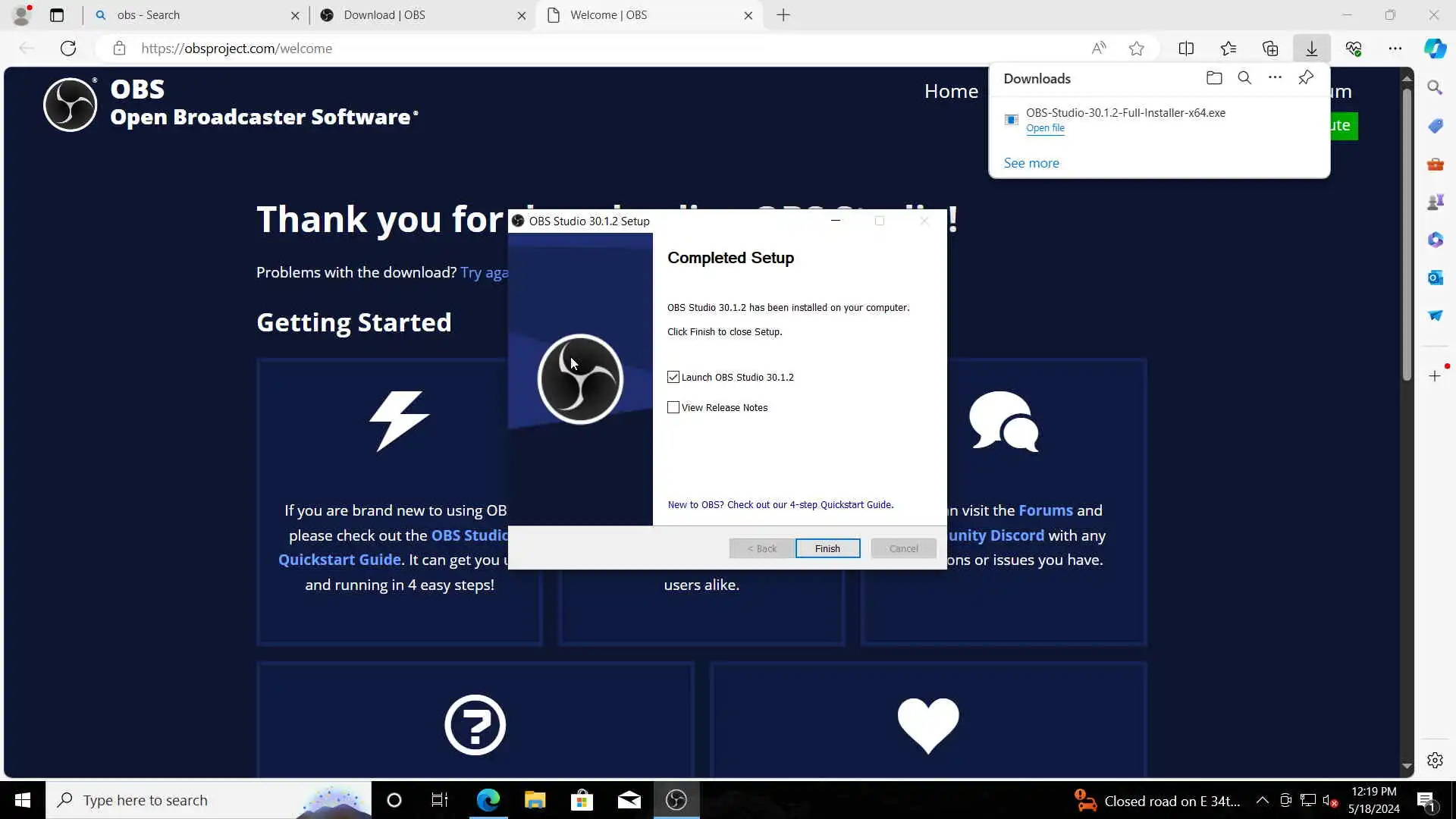Show hidden system tray icons chevron

1262,800
